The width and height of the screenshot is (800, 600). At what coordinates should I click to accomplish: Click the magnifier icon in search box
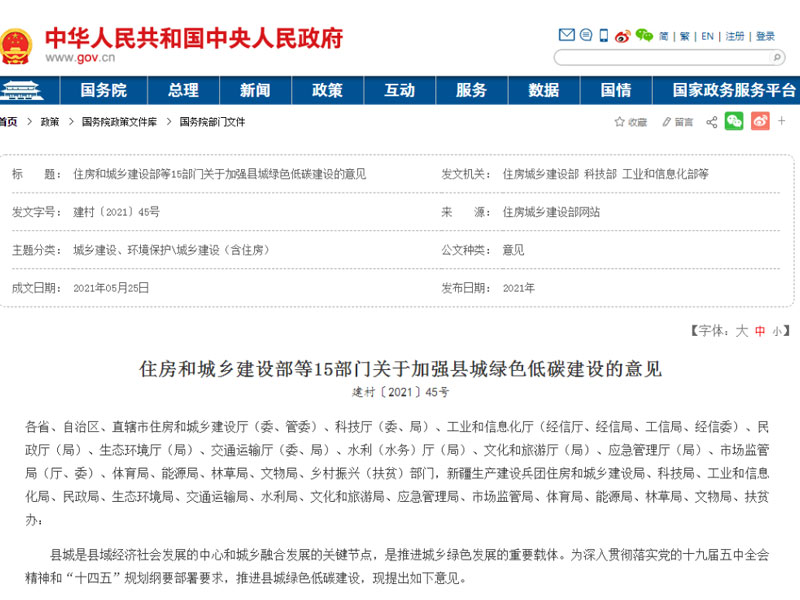(777, 58)
